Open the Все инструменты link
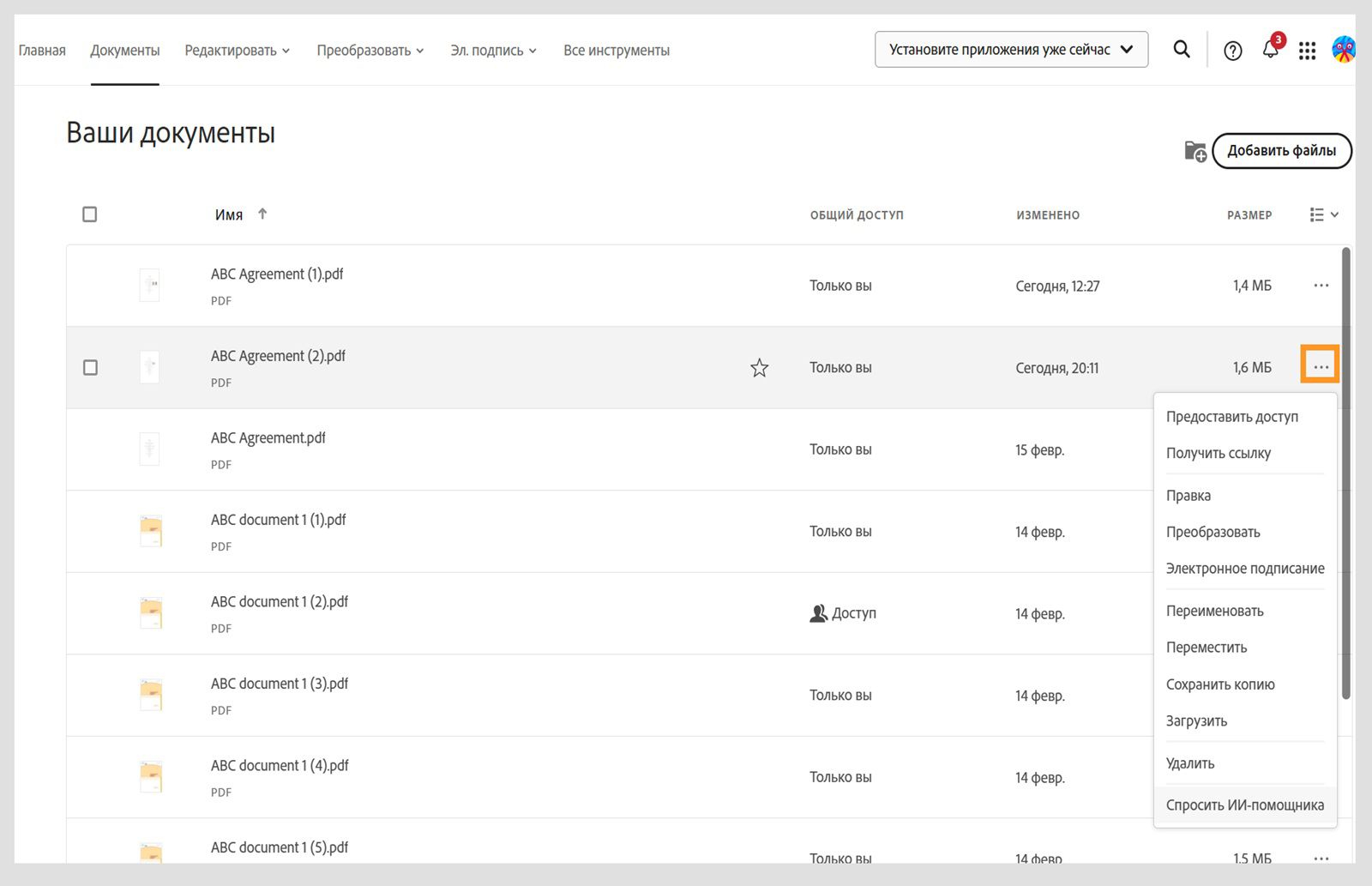Screen dimensions: 1372x886 coord(617,51)
